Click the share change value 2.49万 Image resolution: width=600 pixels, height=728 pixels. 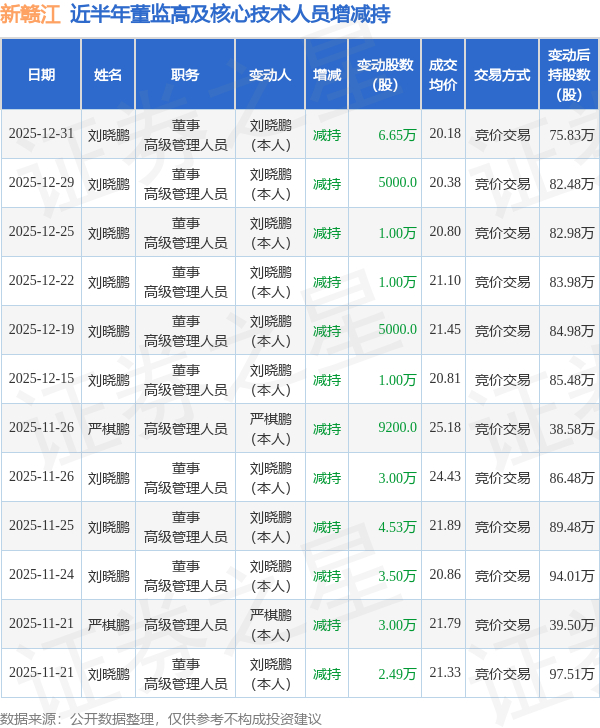[x=397, y=674]
